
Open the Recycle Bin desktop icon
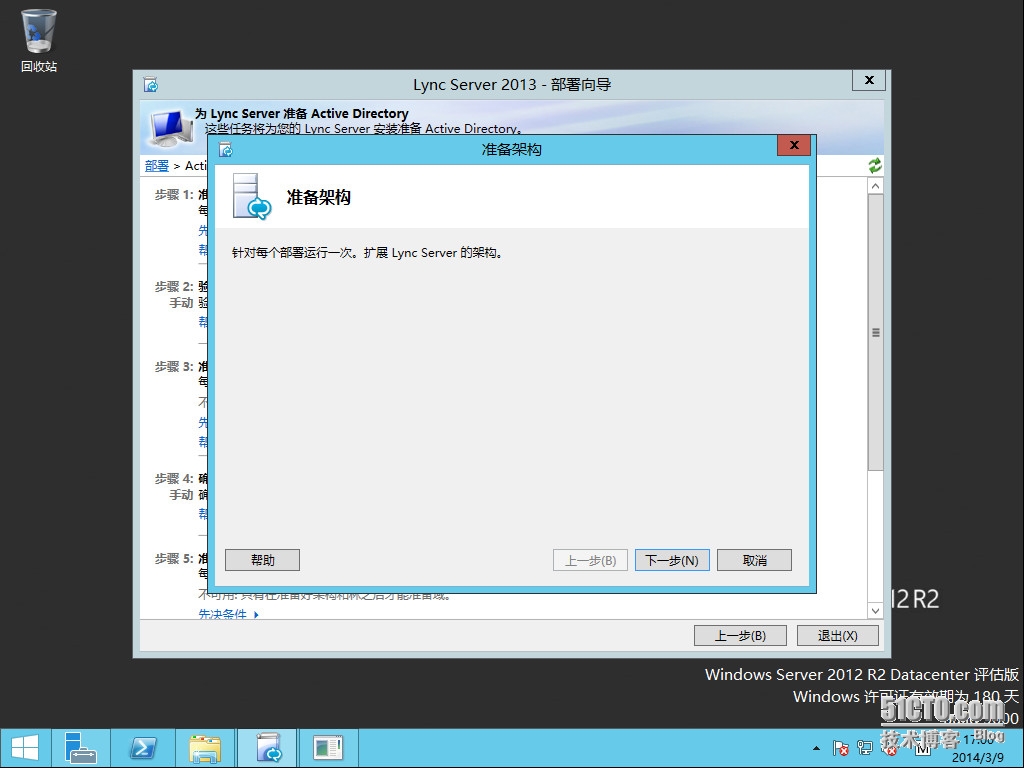click(39, 40)
